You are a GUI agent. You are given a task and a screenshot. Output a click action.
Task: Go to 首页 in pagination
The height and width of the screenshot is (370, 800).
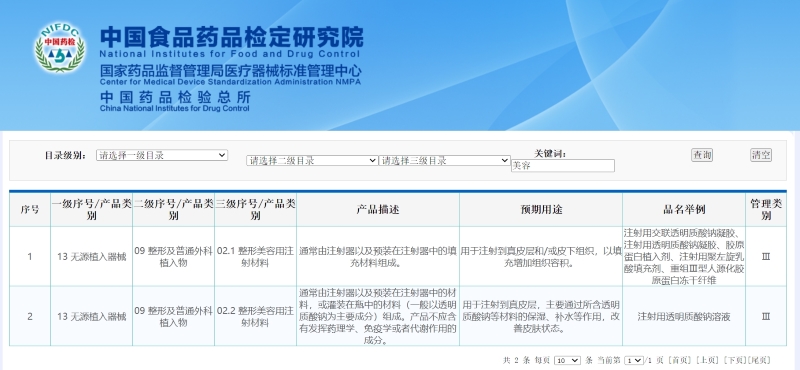click(681, 360)
